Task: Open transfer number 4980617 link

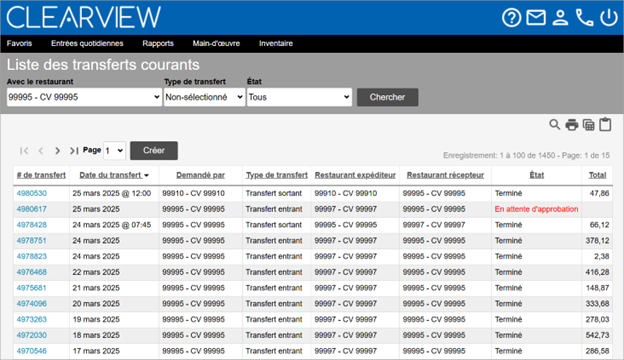Action: (x=31, y=209)
